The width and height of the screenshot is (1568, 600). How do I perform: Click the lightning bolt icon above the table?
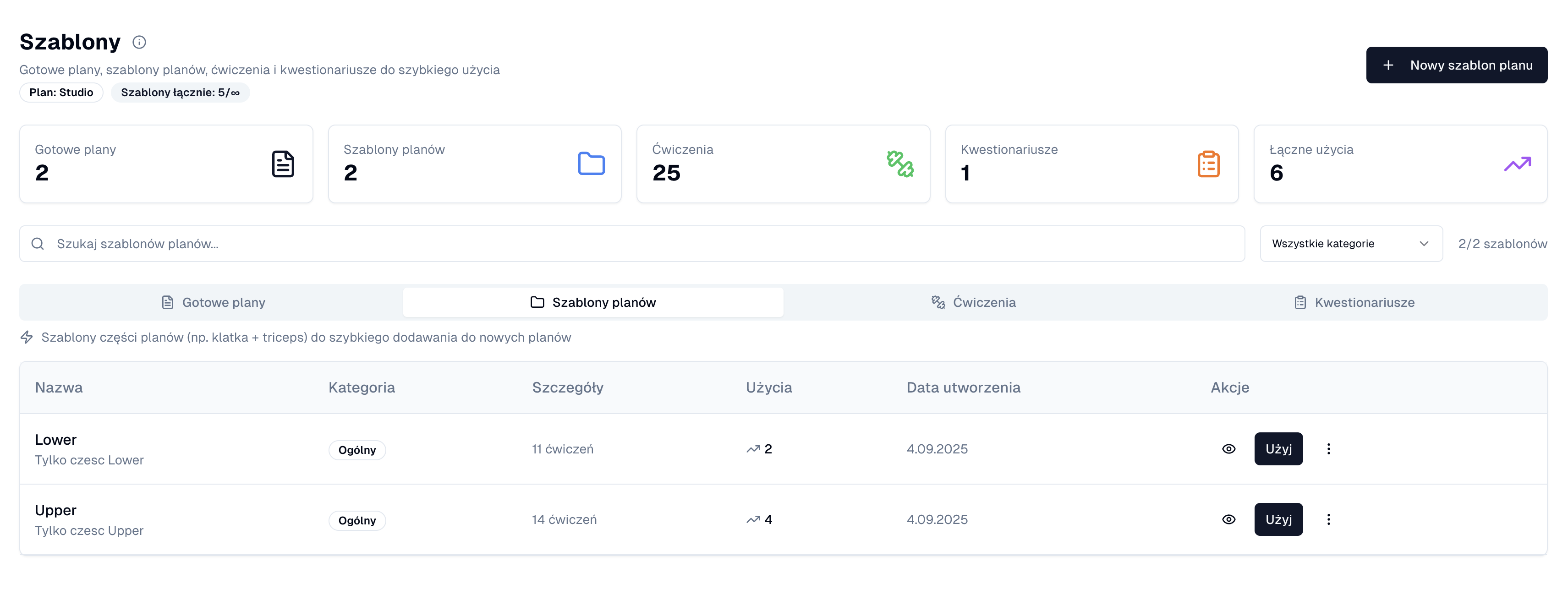tap(27, 337)
